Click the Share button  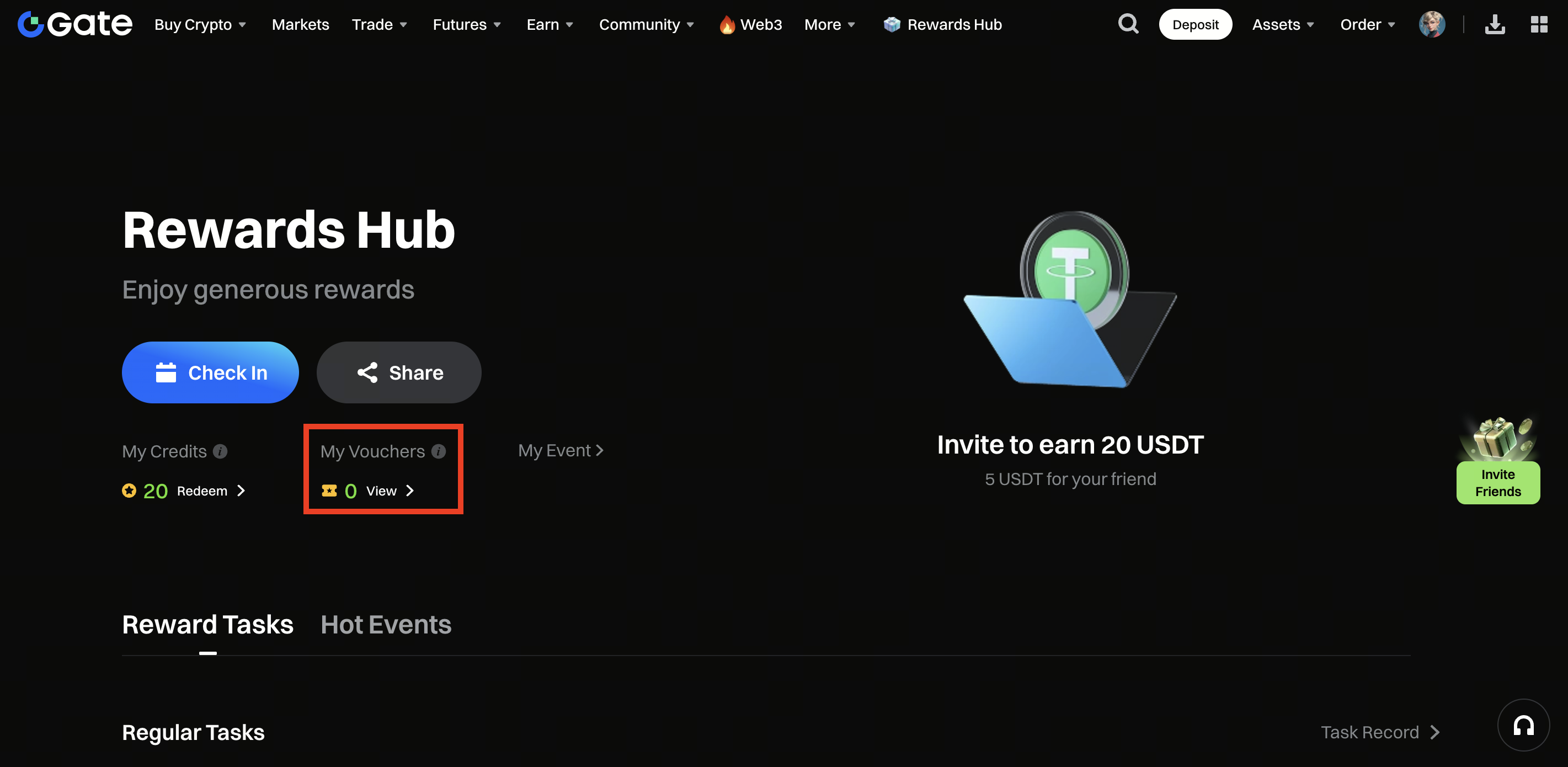click(399, 372)
